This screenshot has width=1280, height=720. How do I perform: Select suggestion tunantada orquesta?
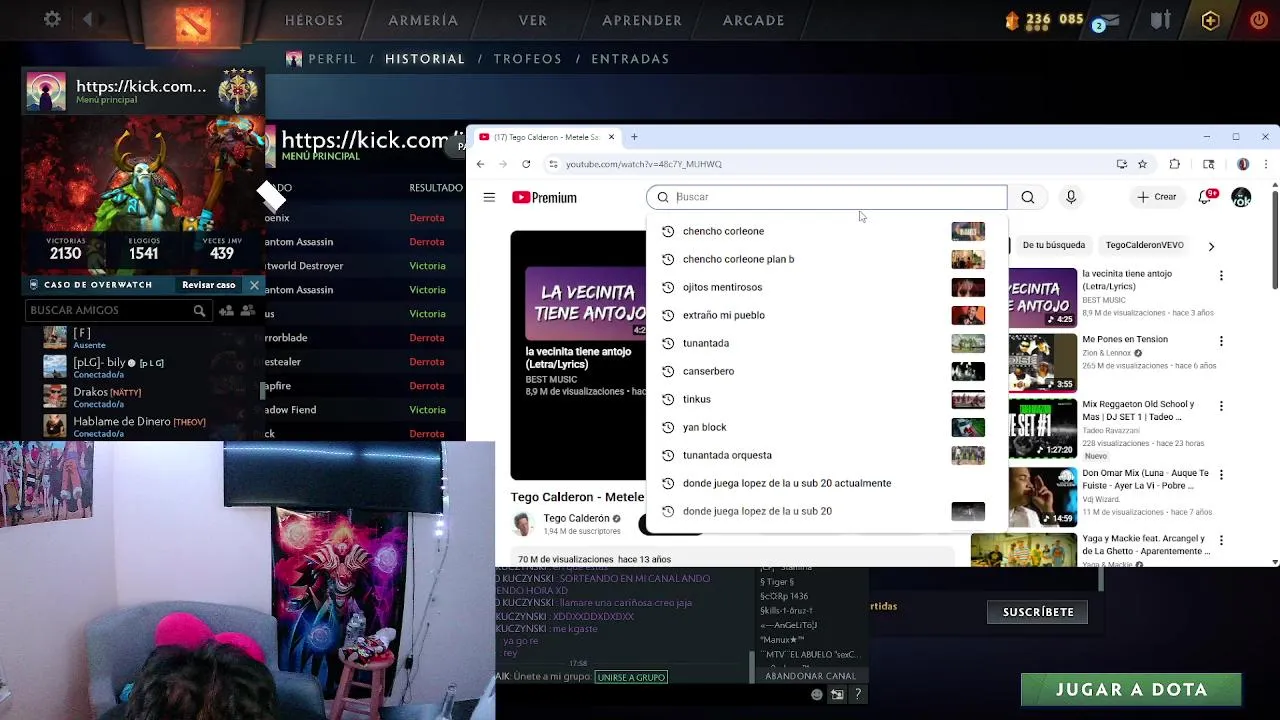point(827,455)
